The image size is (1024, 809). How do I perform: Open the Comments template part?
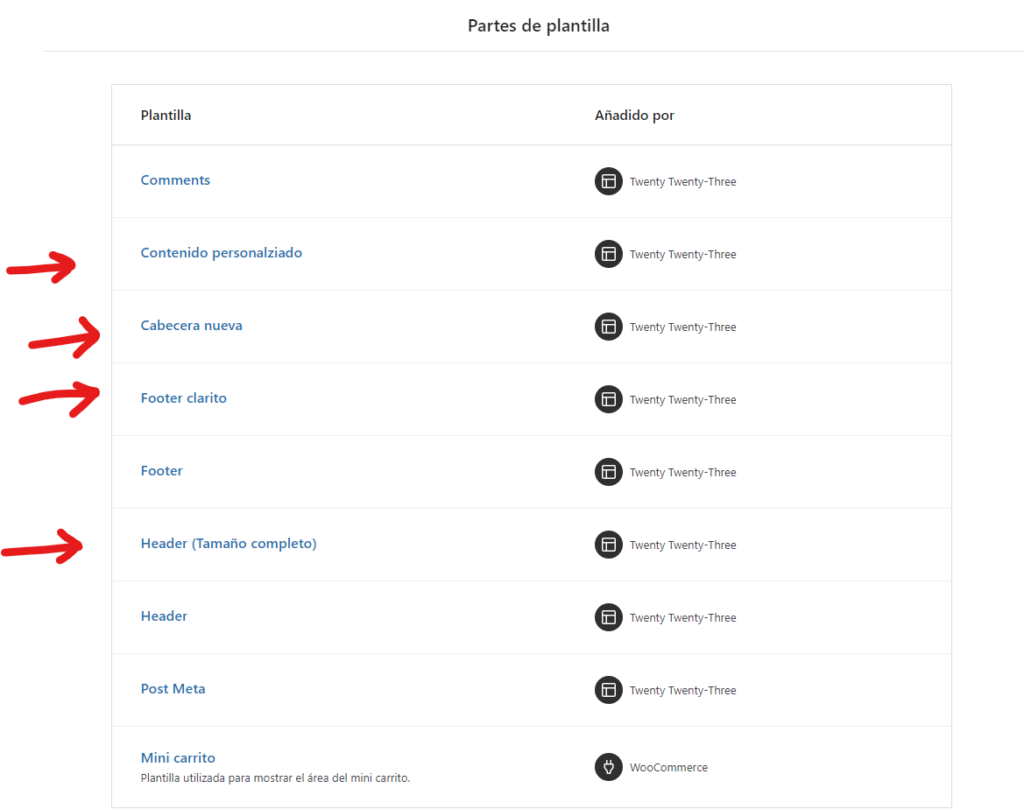click(x=175, y=180)
